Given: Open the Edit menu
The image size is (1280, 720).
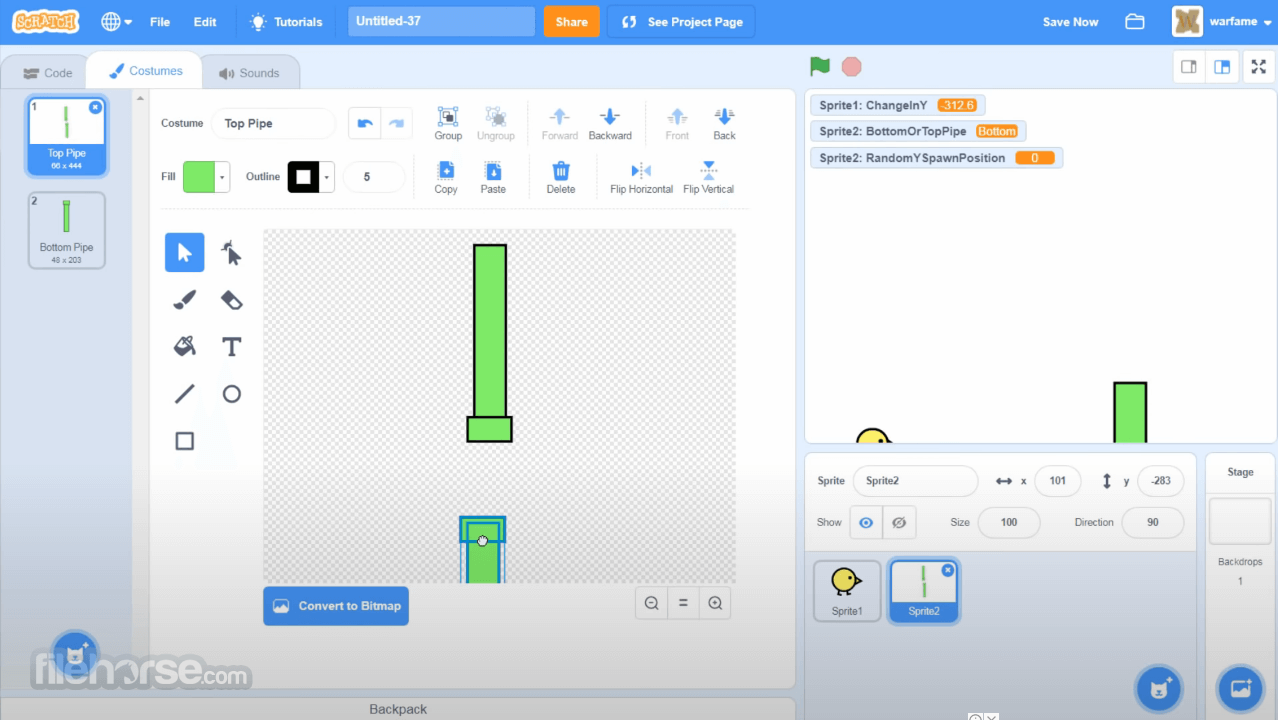Looking at the screenshot, I should [x=205, y=22].
